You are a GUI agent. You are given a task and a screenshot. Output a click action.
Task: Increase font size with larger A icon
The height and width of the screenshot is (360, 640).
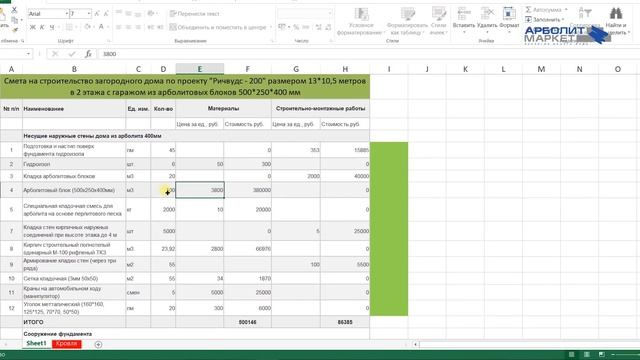[97, 13]
